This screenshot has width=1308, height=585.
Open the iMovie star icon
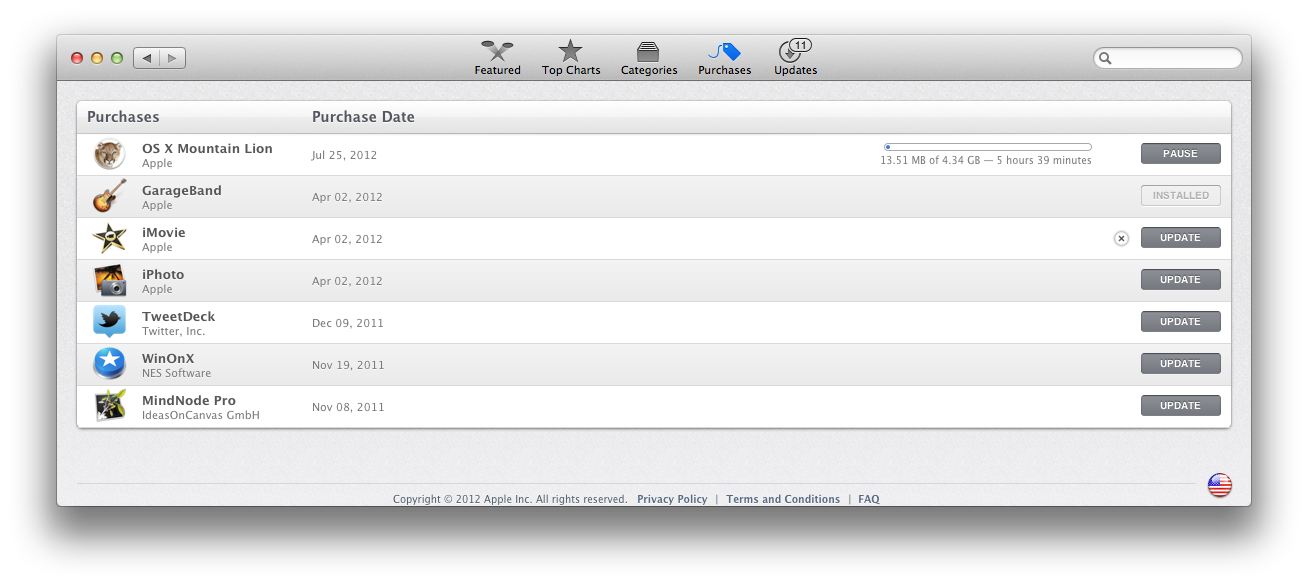point(109,239)
